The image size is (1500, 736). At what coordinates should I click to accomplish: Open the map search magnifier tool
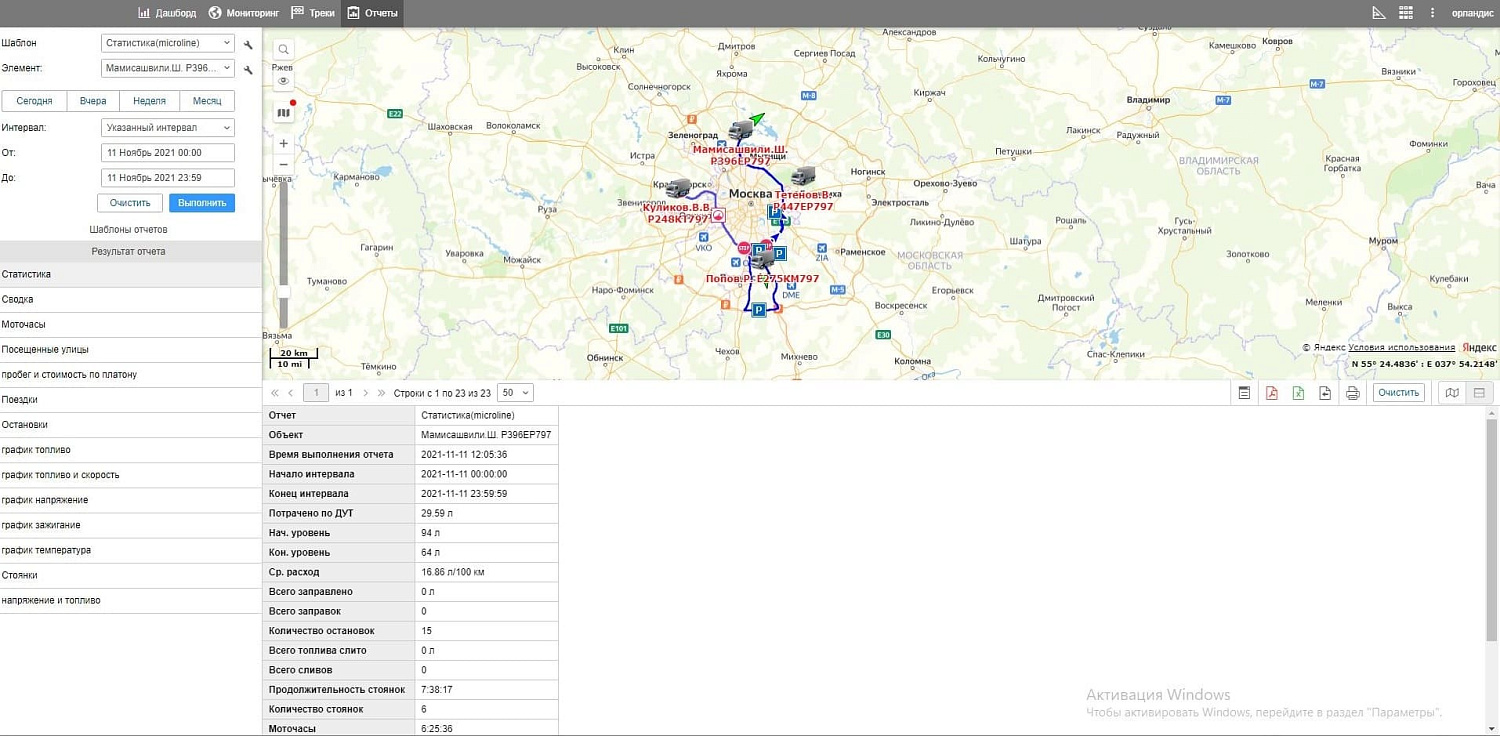pos(284,50)
